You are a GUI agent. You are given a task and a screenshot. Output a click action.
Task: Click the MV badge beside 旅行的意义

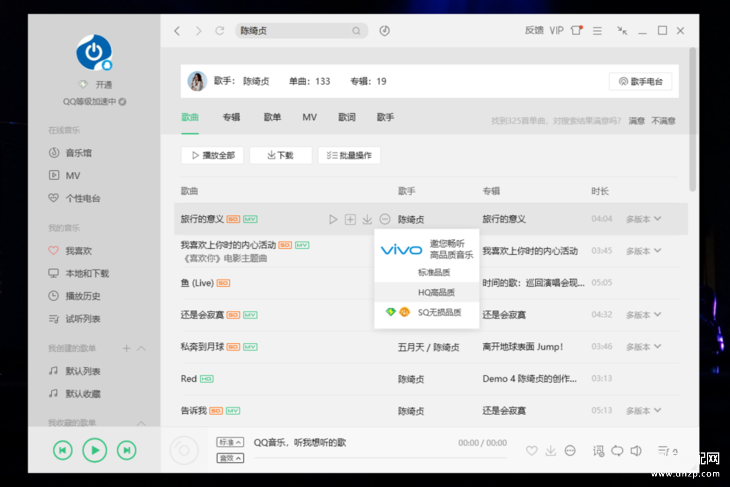point(250,219)
